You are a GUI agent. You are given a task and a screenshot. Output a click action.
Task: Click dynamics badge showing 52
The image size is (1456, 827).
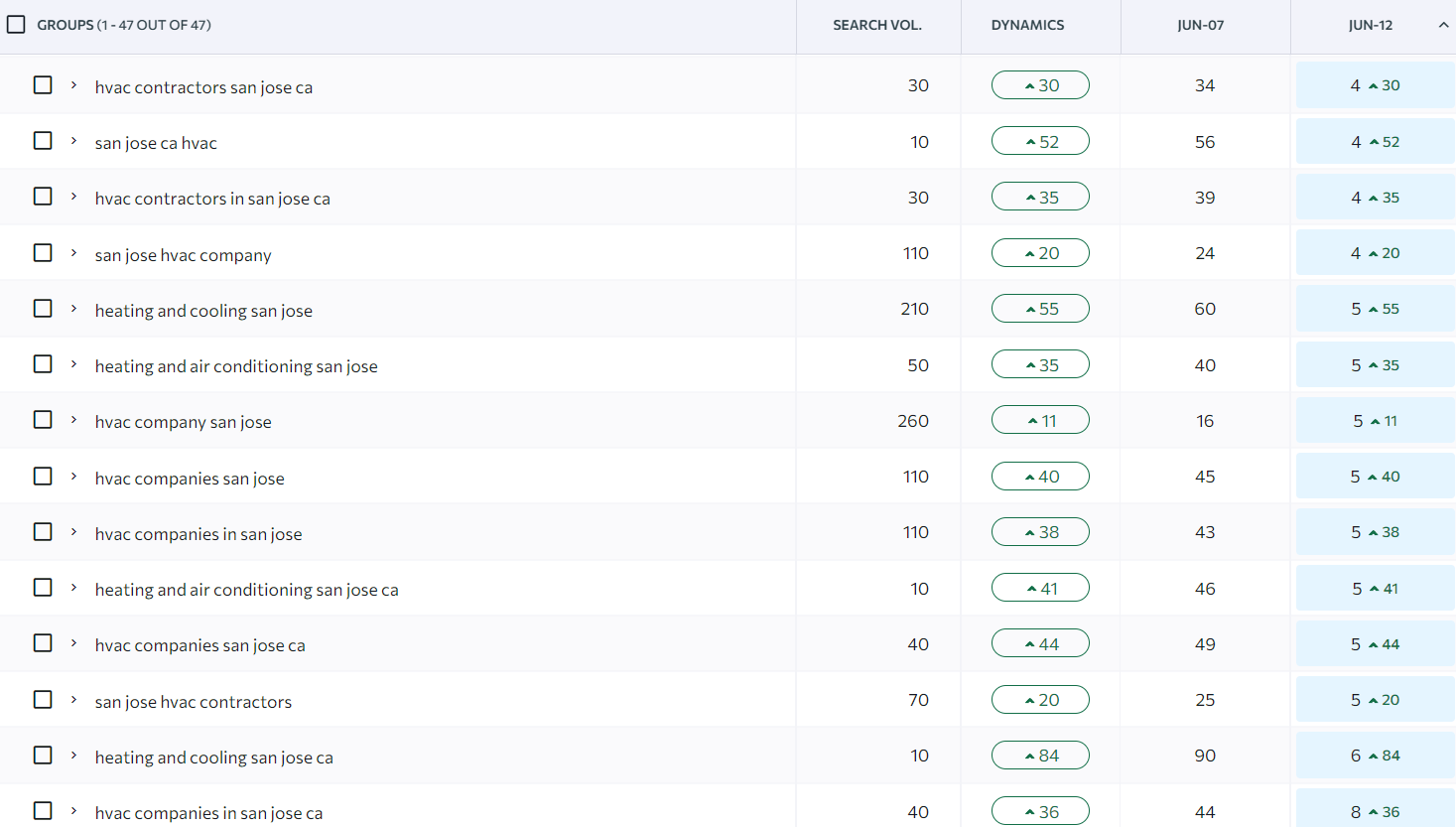pos(1040,142)
